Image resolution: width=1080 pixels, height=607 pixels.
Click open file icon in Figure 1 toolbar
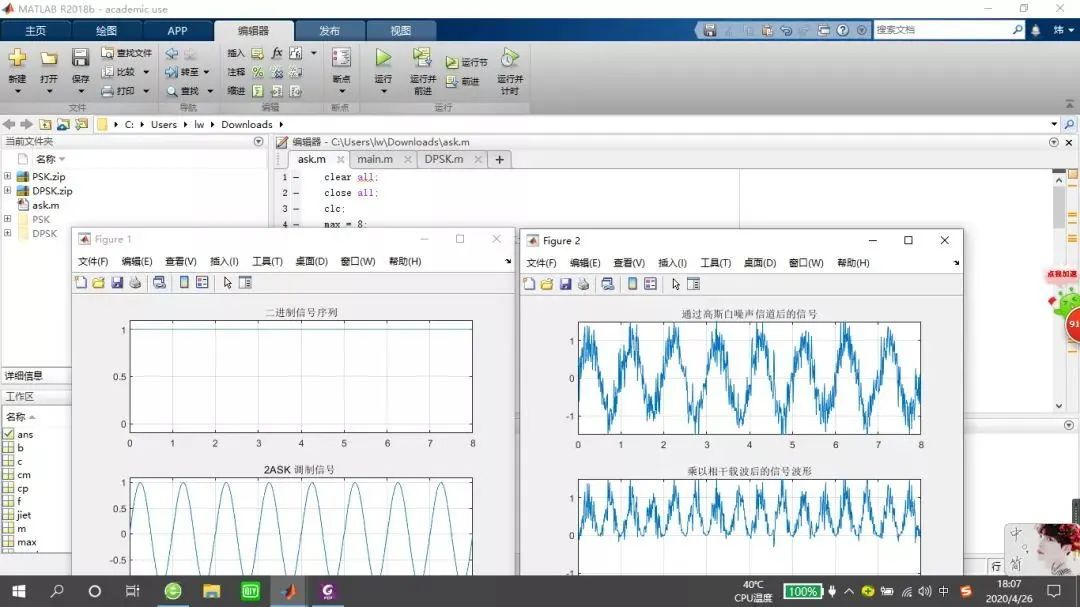click(x=98, y=283)
